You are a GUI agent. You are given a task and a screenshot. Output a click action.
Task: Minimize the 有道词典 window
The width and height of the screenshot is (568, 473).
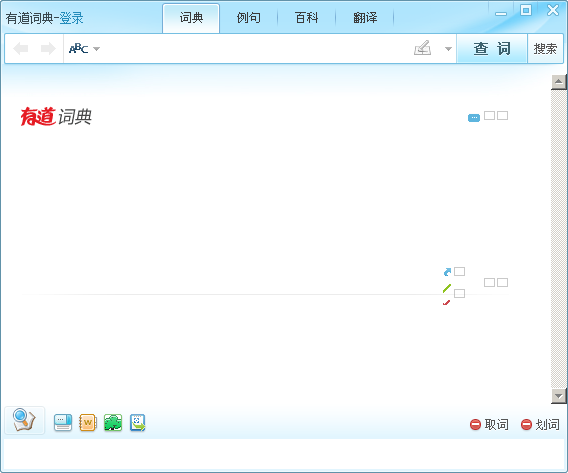click(501, 13)
